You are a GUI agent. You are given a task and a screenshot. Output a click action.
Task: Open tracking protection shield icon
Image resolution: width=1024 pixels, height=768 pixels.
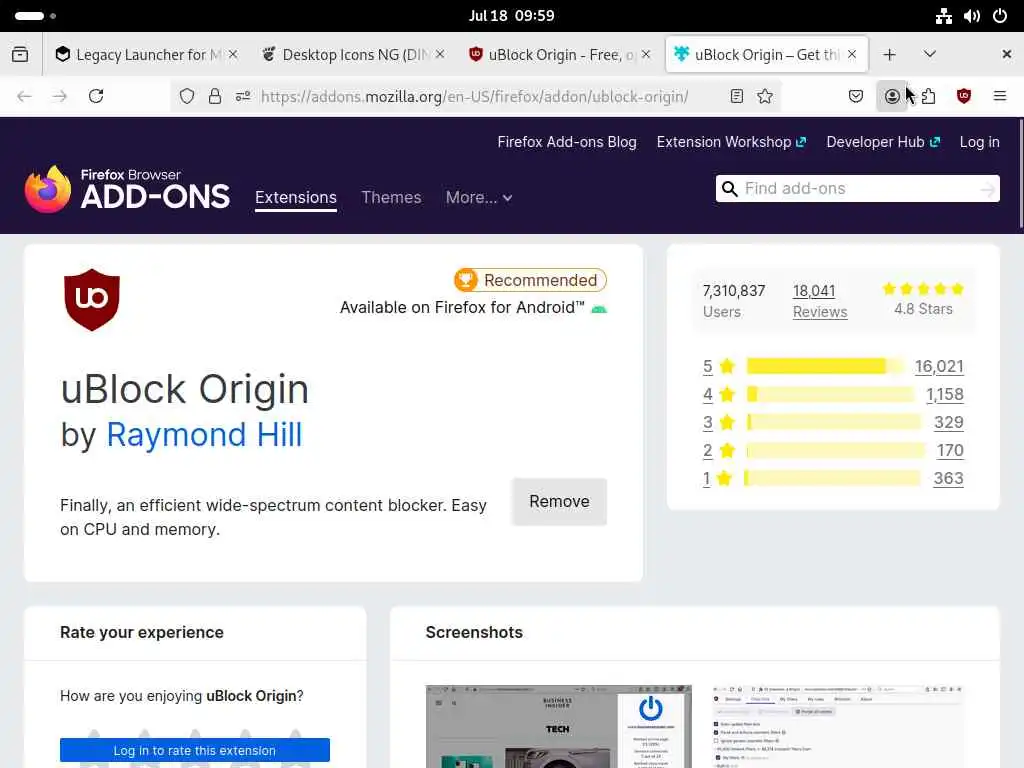click(x=187, y=97)
